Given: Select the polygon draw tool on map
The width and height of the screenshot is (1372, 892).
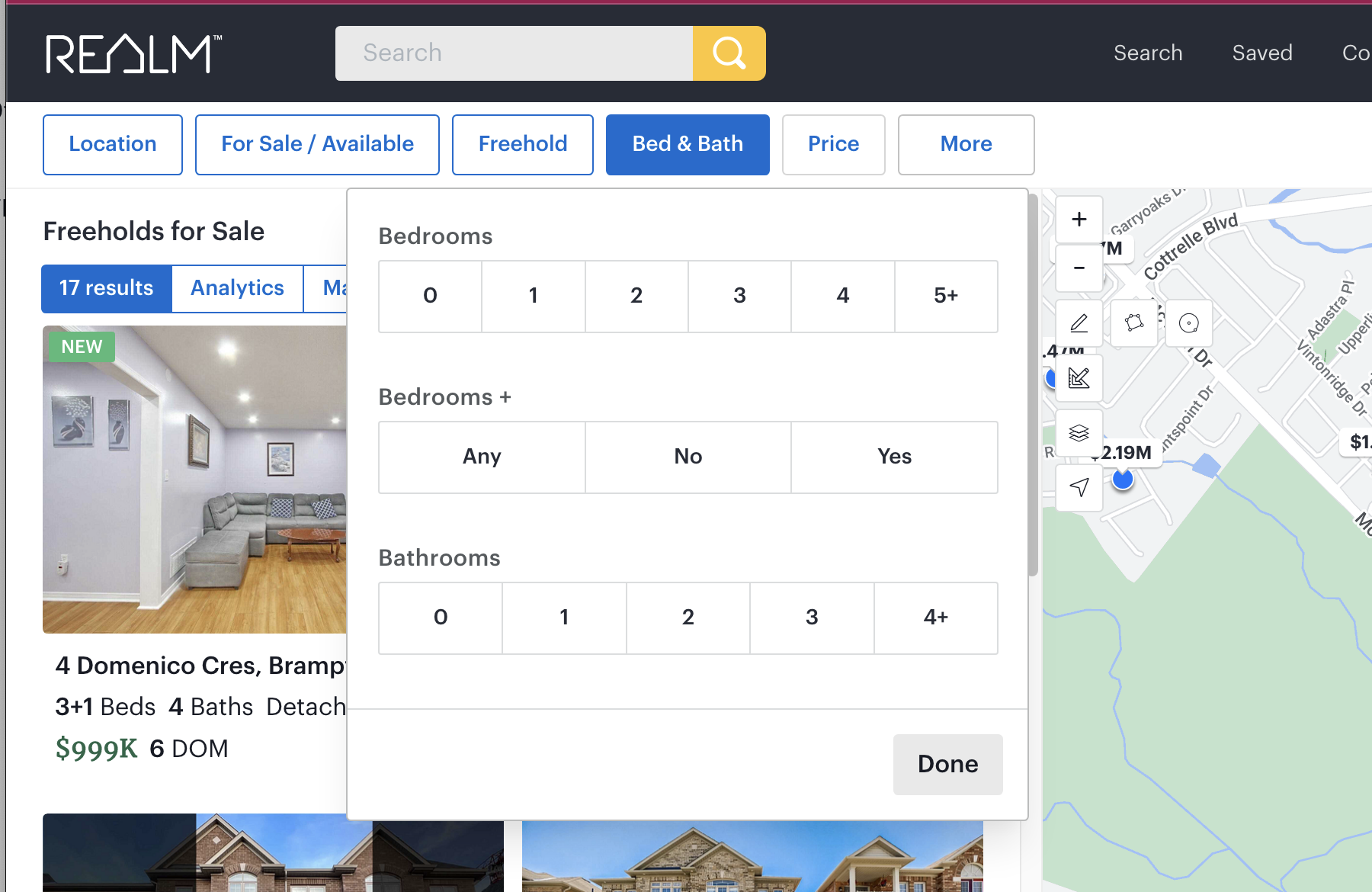Looking at the screenshot, I should pyautogui.click(x=1134, y=323).
